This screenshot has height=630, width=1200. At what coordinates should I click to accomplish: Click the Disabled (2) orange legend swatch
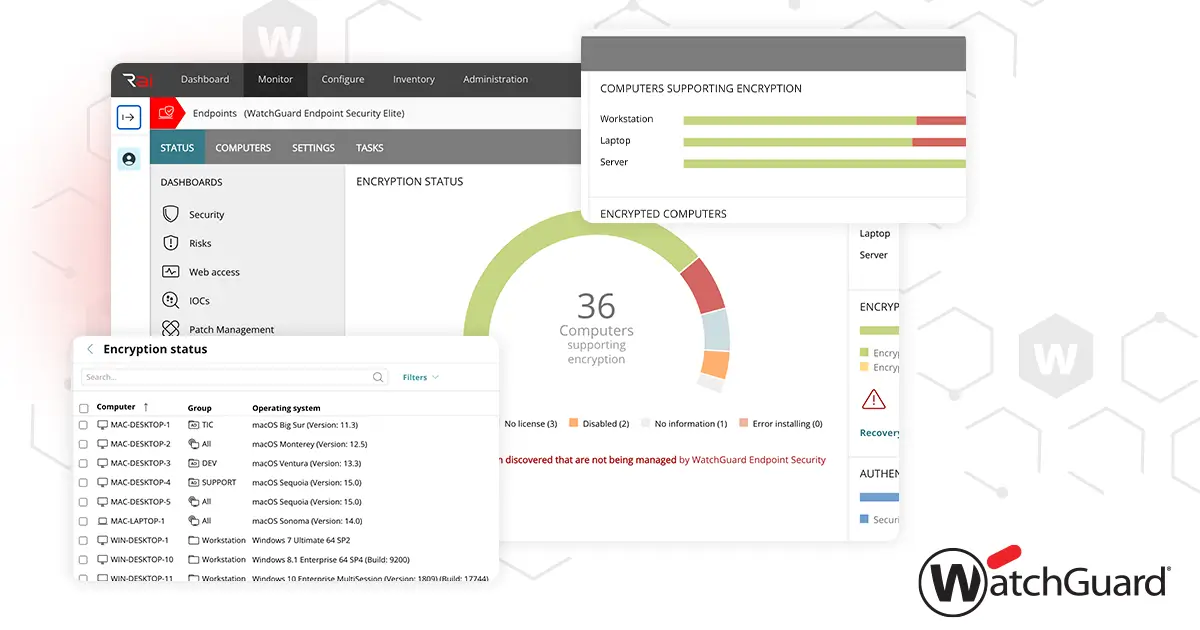click(574, 423)
